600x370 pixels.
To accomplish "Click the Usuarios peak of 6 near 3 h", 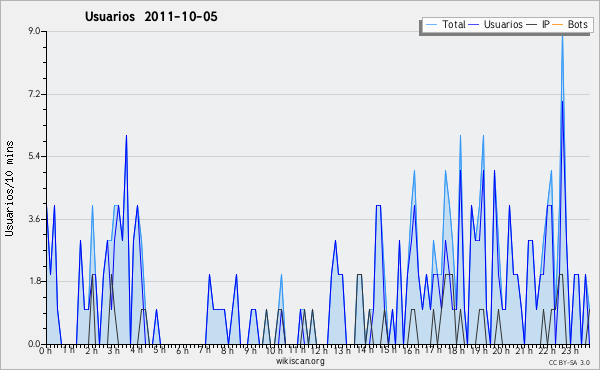I will [x=126, y=135].
